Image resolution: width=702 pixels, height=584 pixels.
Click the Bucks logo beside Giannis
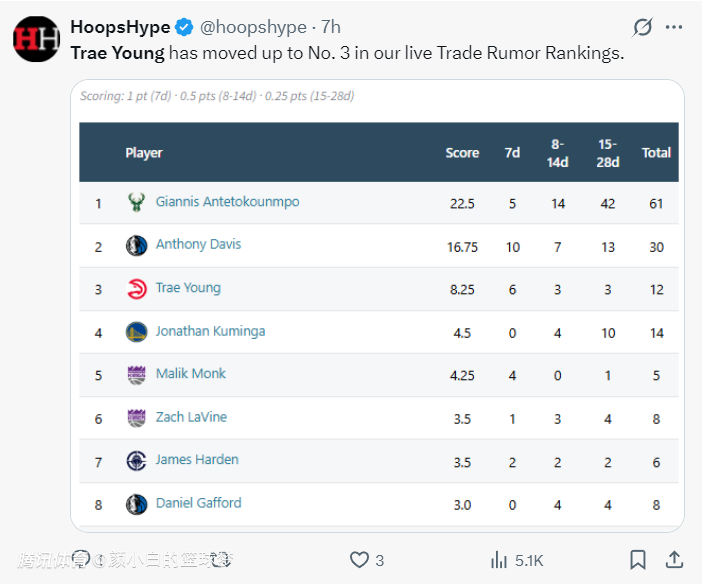coord(137,203)
